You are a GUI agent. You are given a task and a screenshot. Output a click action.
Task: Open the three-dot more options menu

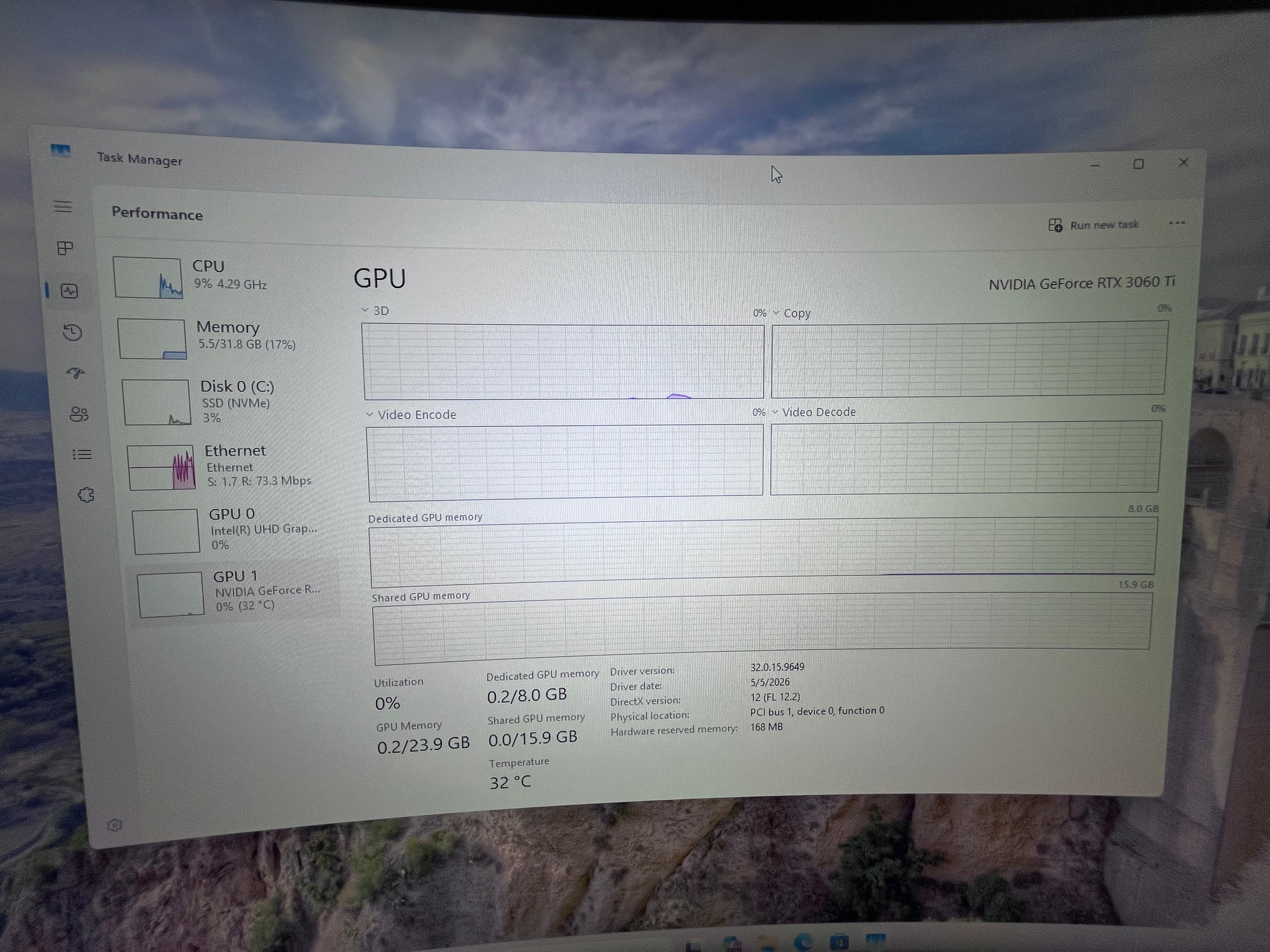[x=1177, y=223]
